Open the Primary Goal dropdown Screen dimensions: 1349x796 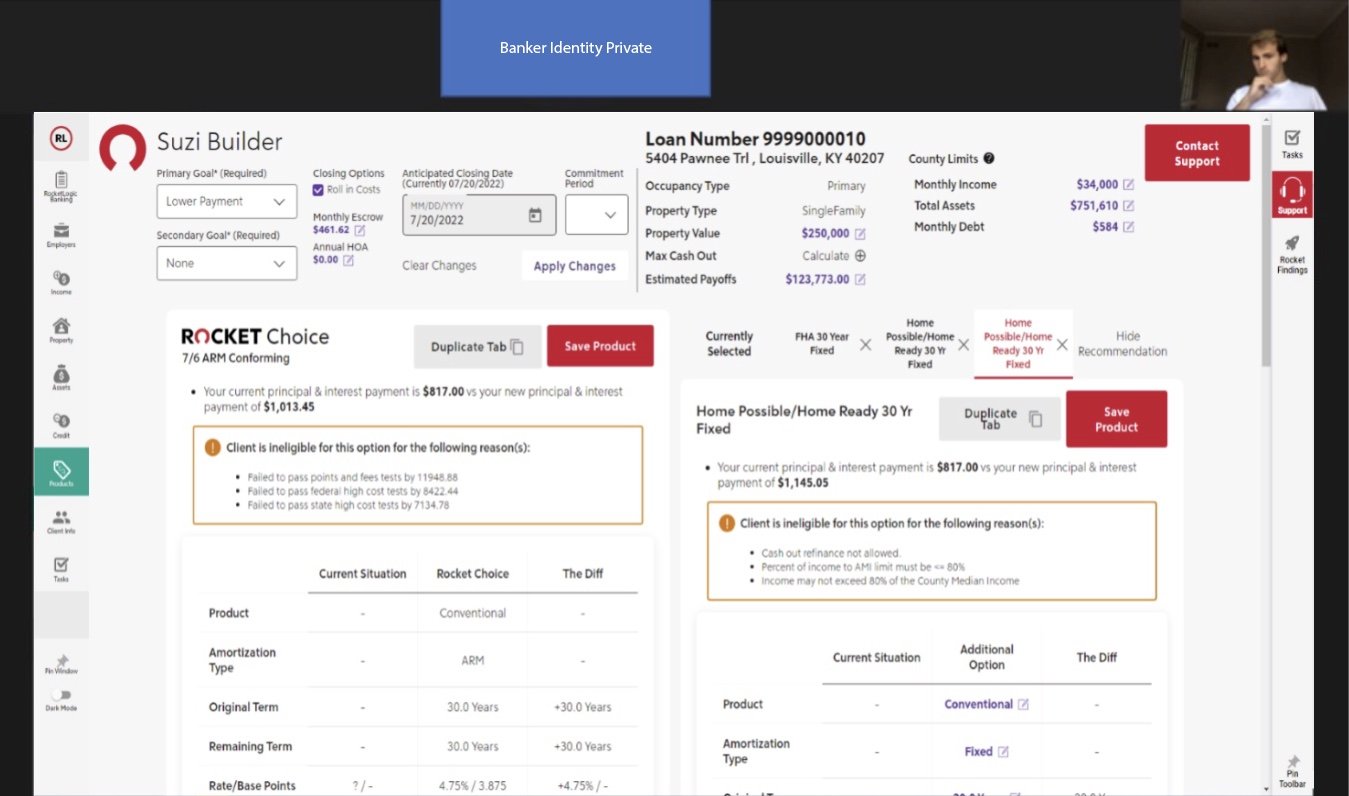point(227,201)
